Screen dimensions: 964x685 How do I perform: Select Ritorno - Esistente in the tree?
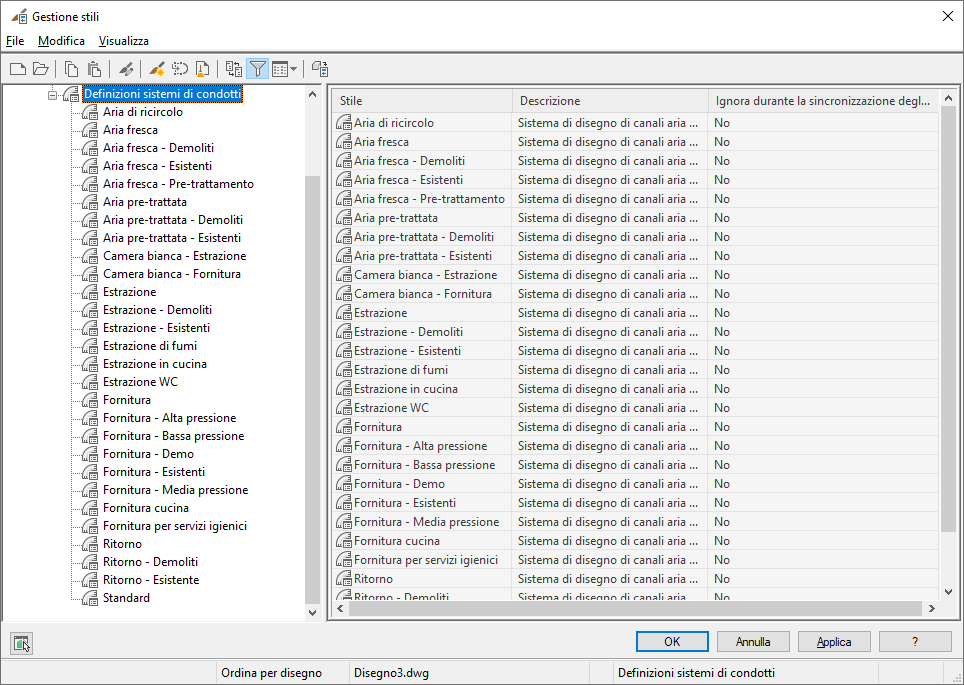[x=151, y=580]
